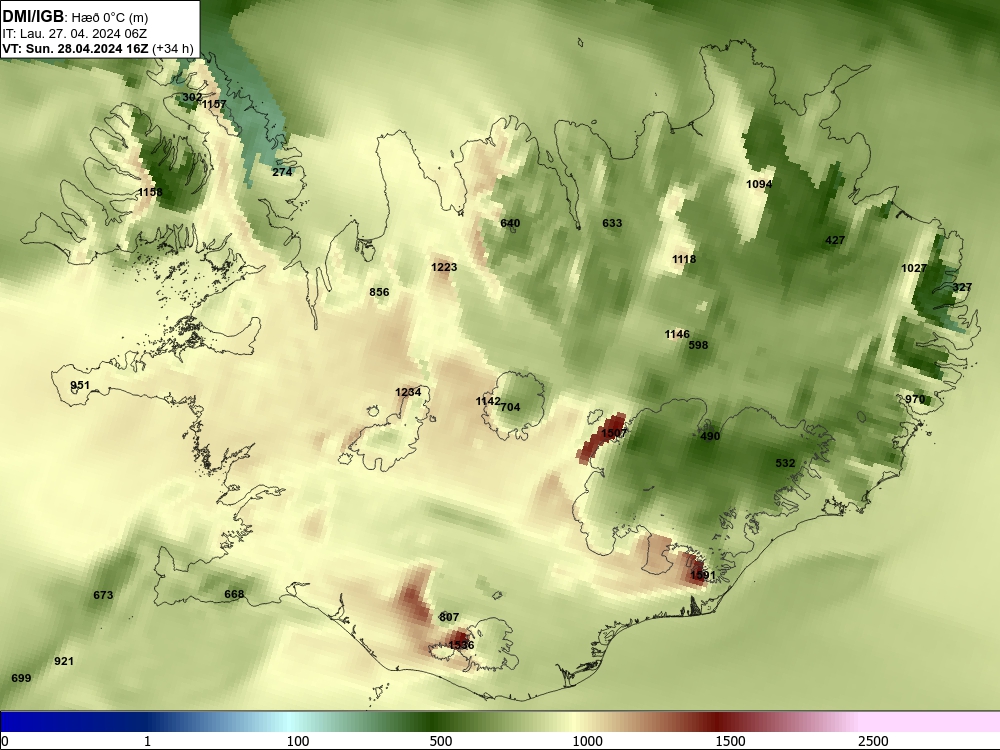Click the color scale label 0

click(5, 741)
